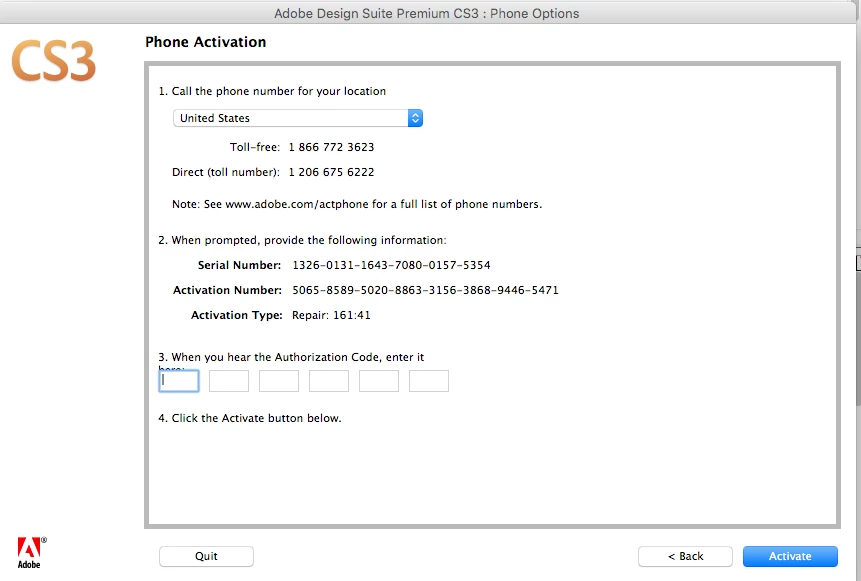
Task: Click the blue Activate button
Action: (790, 556)
